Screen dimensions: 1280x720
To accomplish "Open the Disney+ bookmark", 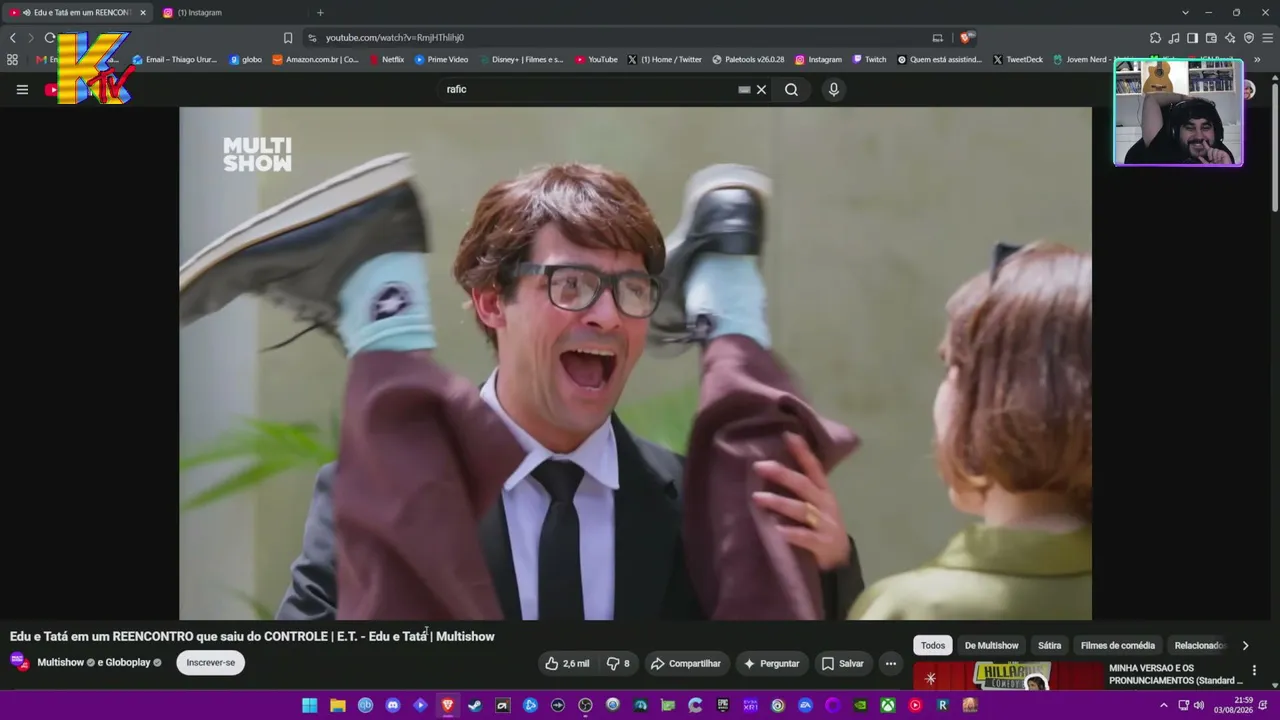I will tap(520, 59).
